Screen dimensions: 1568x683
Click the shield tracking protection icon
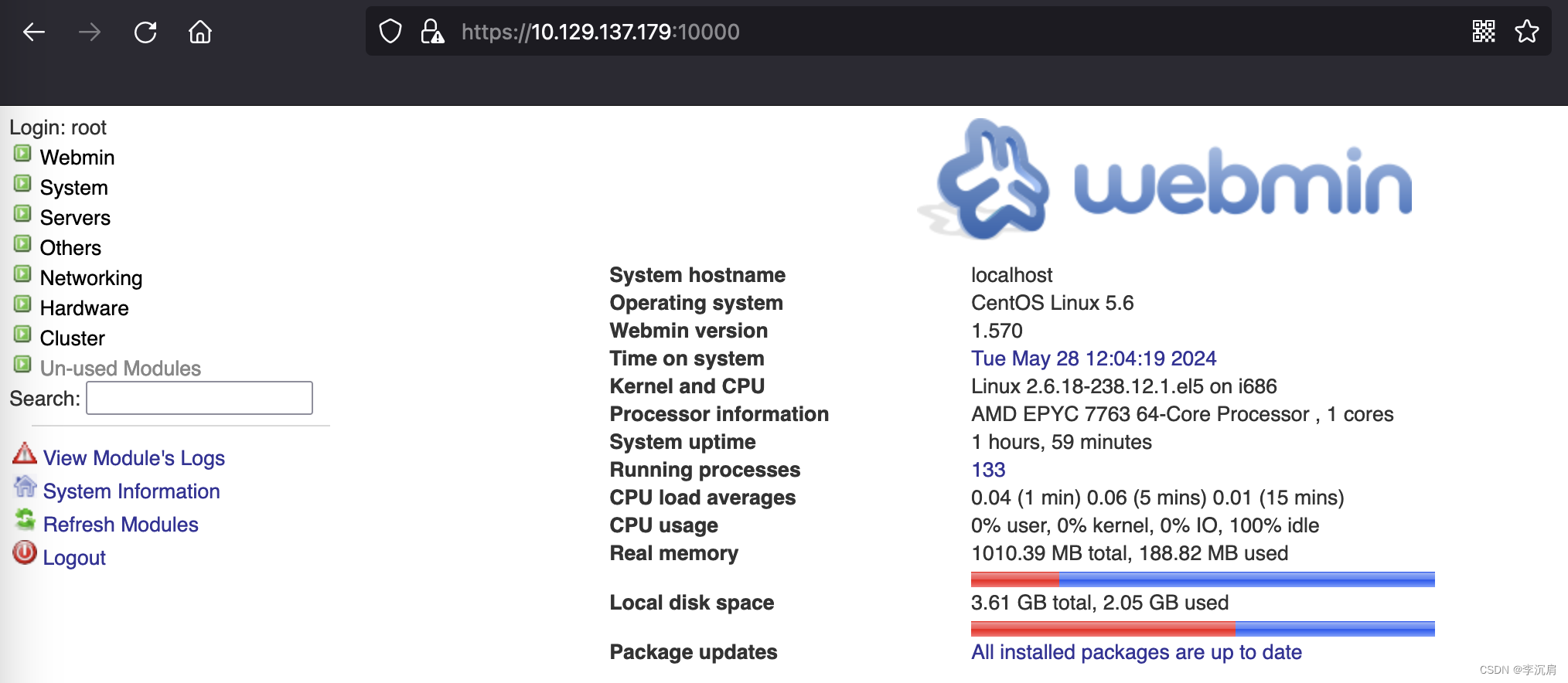pos(390,32)
